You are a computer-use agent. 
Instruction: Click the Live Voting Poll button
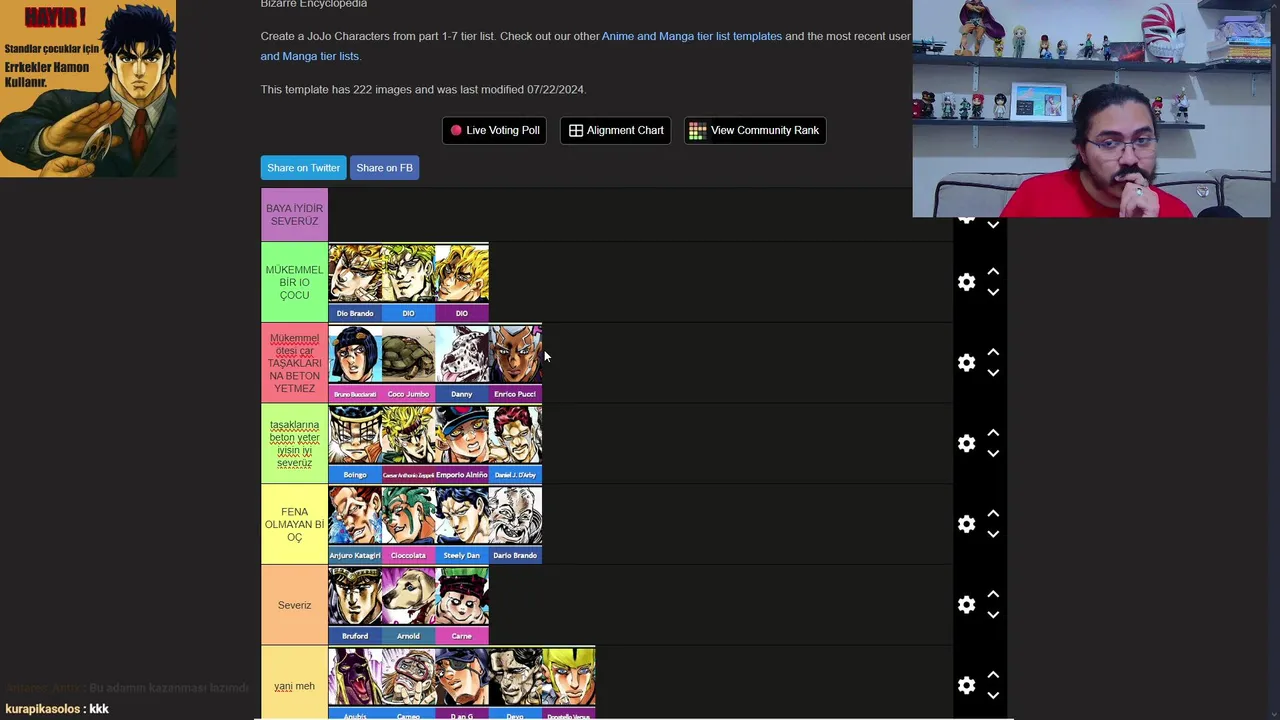[494, 130]
